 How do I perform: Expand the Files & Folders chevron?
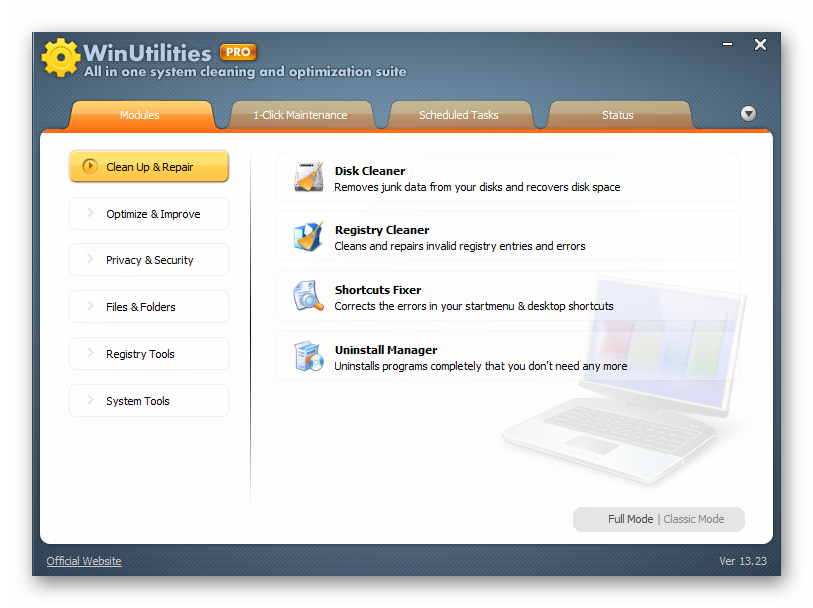pos(90,306)
